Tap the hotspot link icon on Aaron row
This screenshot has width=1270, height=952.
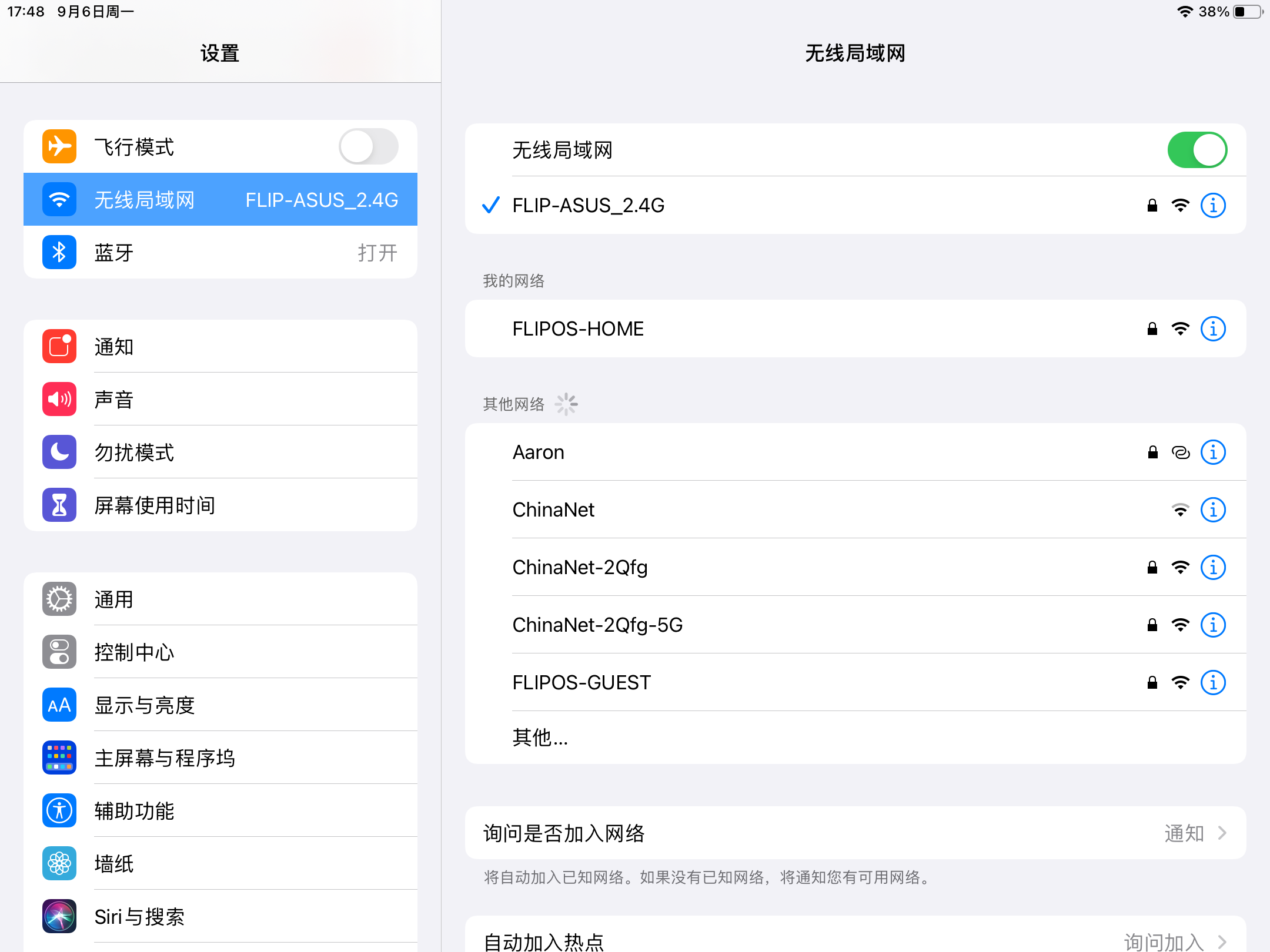click(x=1181, y=452)
